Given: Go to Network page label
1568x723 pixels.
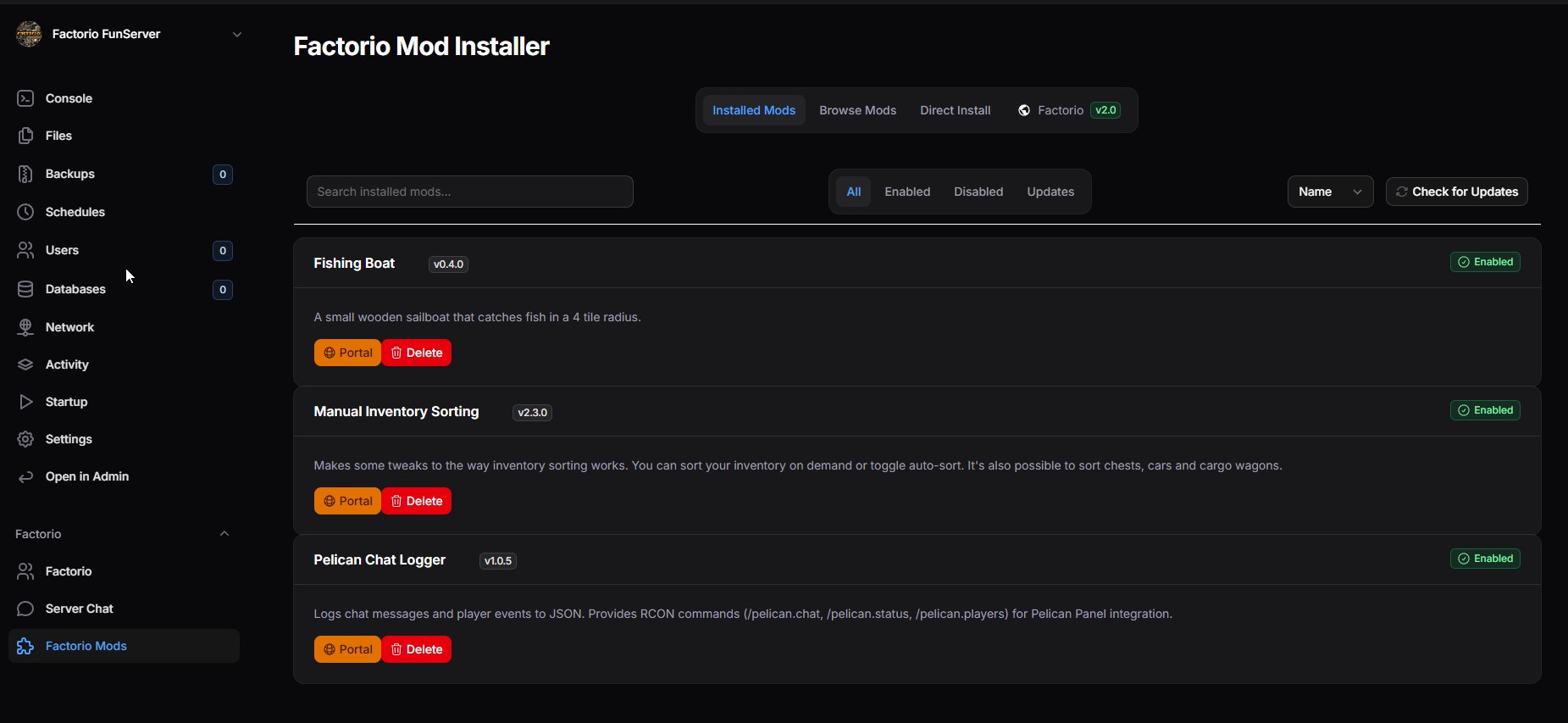Looking at the screenshot, I should pyautogui.click(x=69, y=327).
